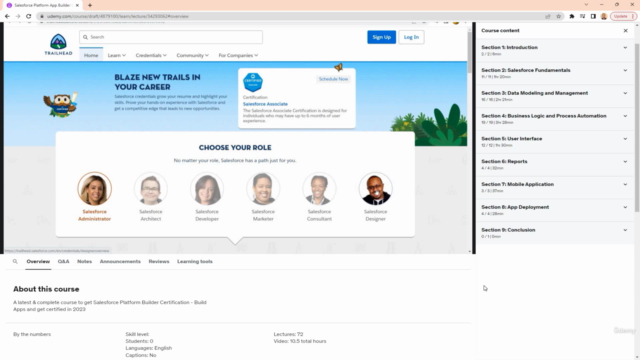Switch to the Q&A tab
640x360 pixels.
[x=63, y=262]
